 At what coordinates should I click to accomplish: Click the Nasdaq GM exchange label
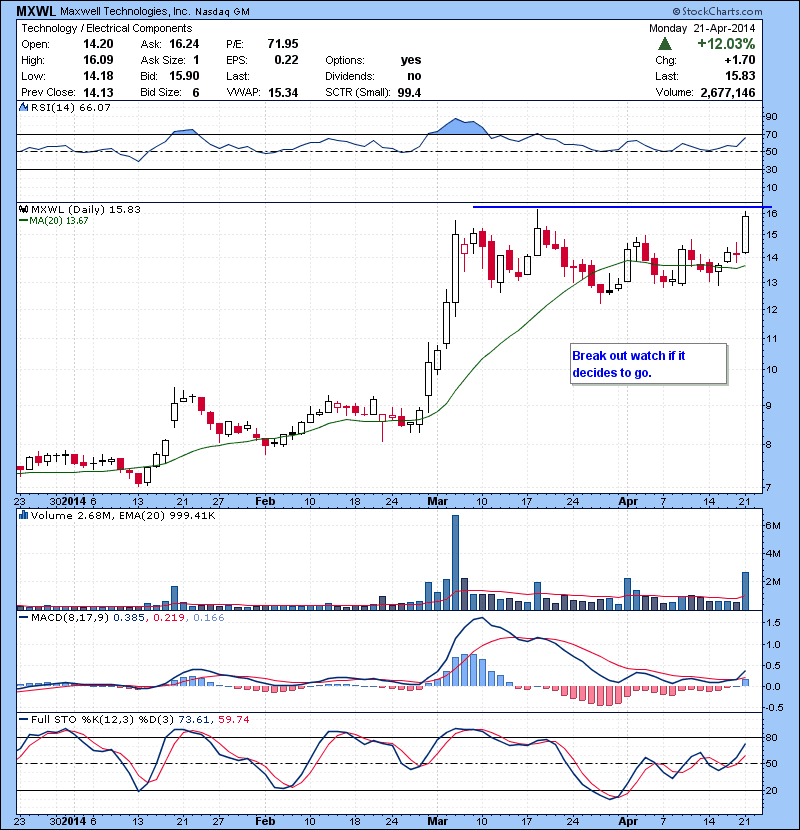pyautogui.click(x=222, y=12)
